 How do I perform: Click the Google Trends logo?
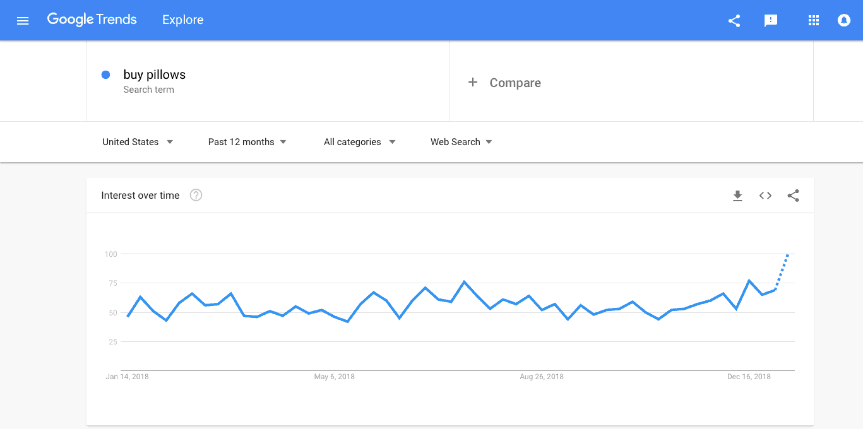pyautogui.click(x=92, y=20)
